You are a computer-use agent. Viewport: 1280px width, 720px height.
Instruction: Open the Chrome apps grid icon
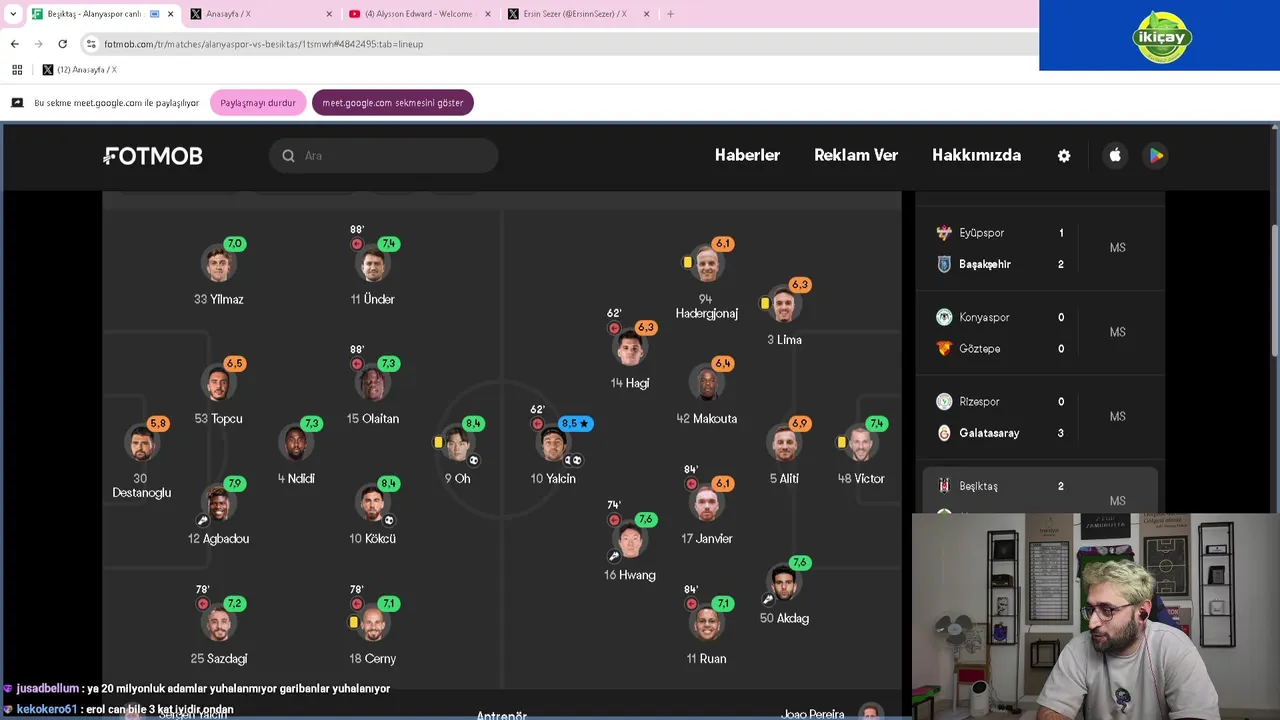[17, 70]
